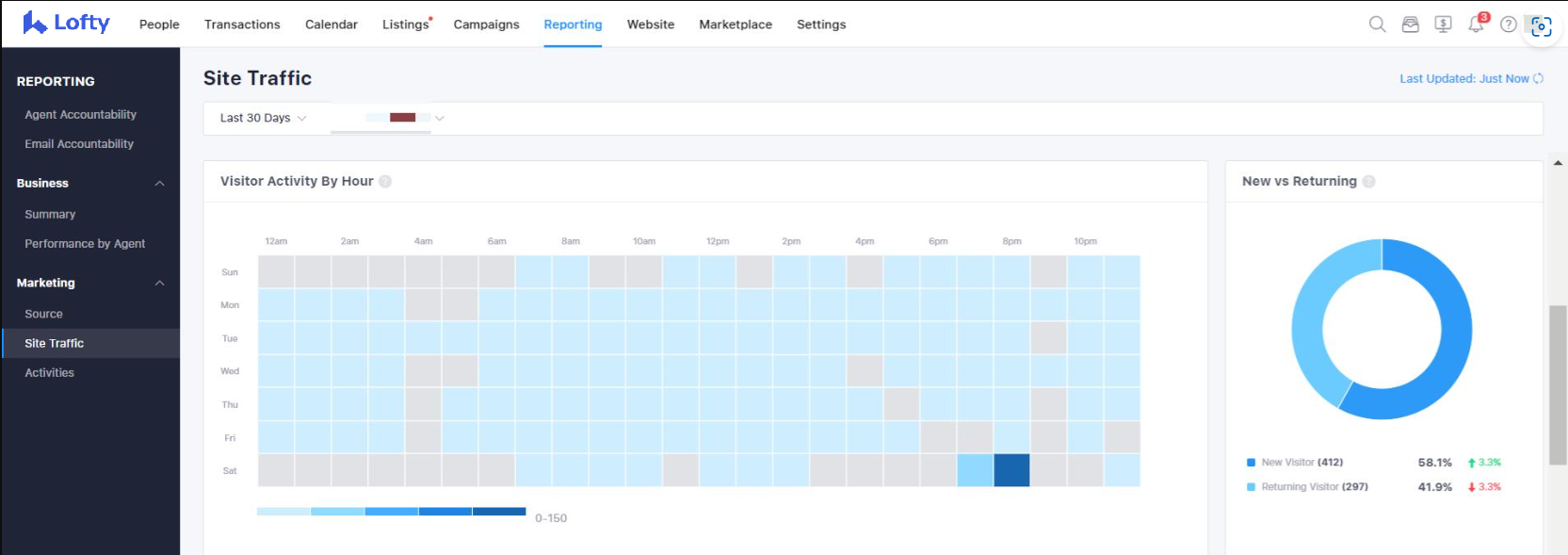
Task: Open Listings in the top navigation
Action: [406, 24]
